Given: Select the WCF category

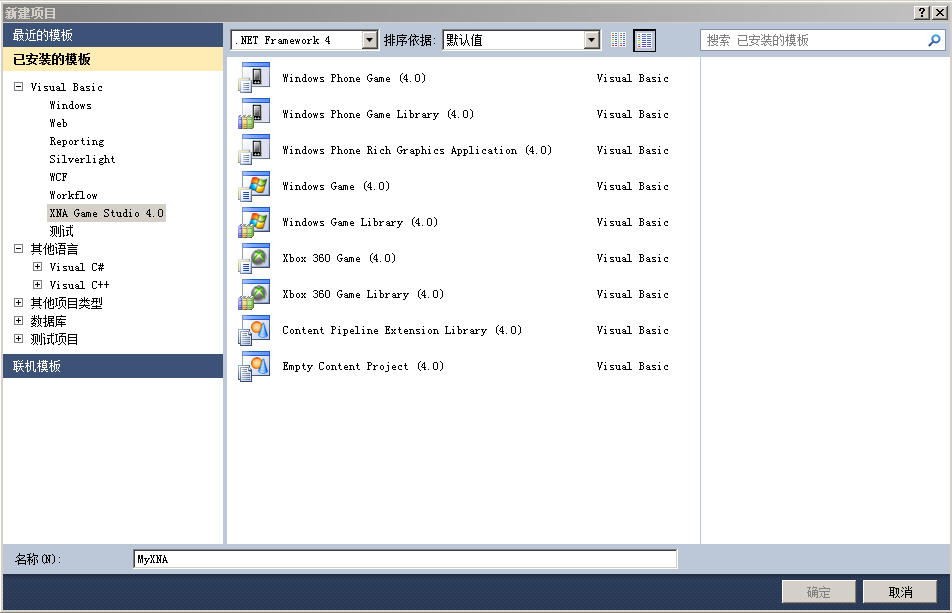Looking at the screenshot, I should 58,177.
